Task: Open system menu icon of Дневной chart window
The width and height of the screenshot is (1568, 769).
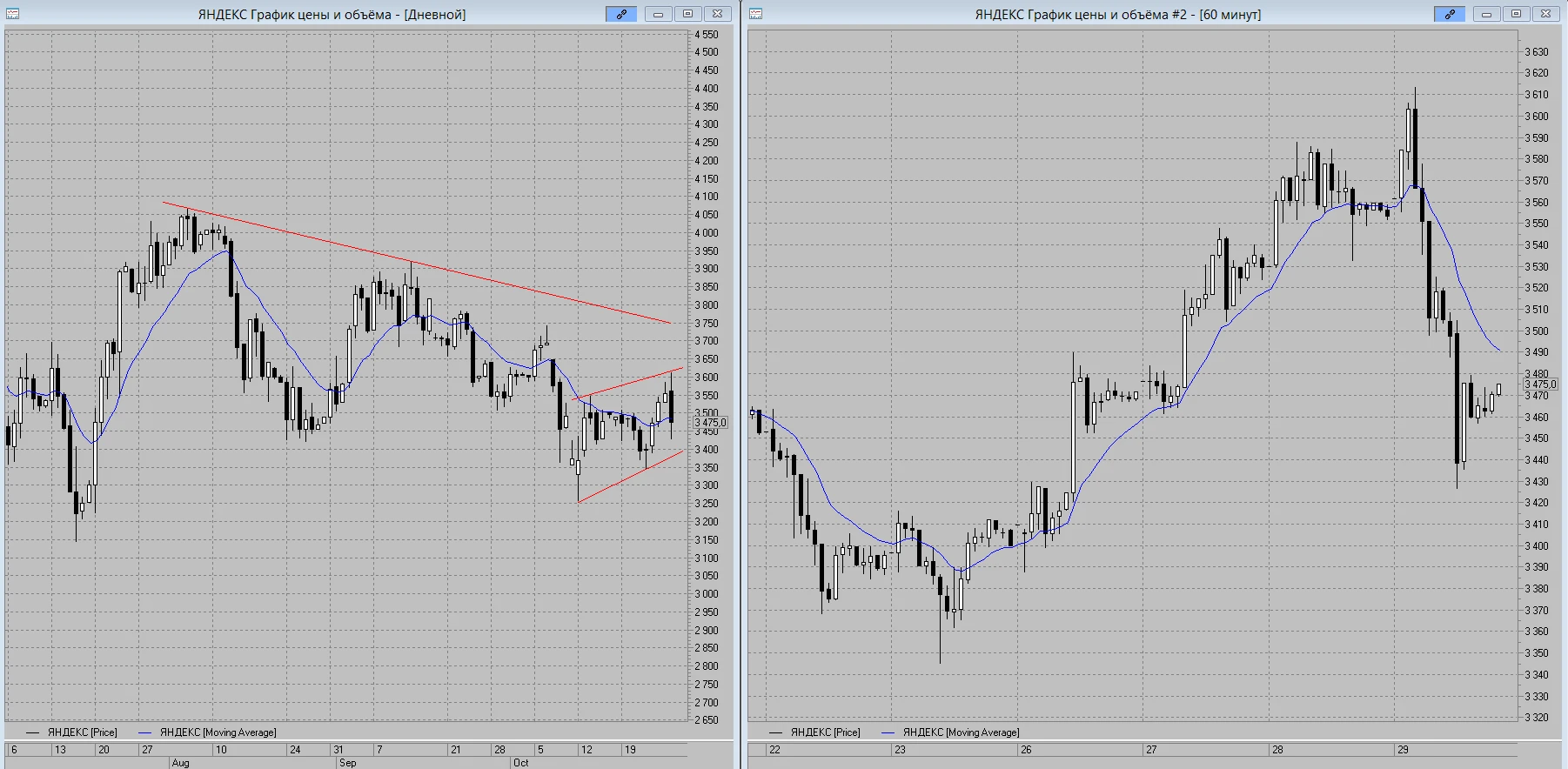Action: click(12, 14)
